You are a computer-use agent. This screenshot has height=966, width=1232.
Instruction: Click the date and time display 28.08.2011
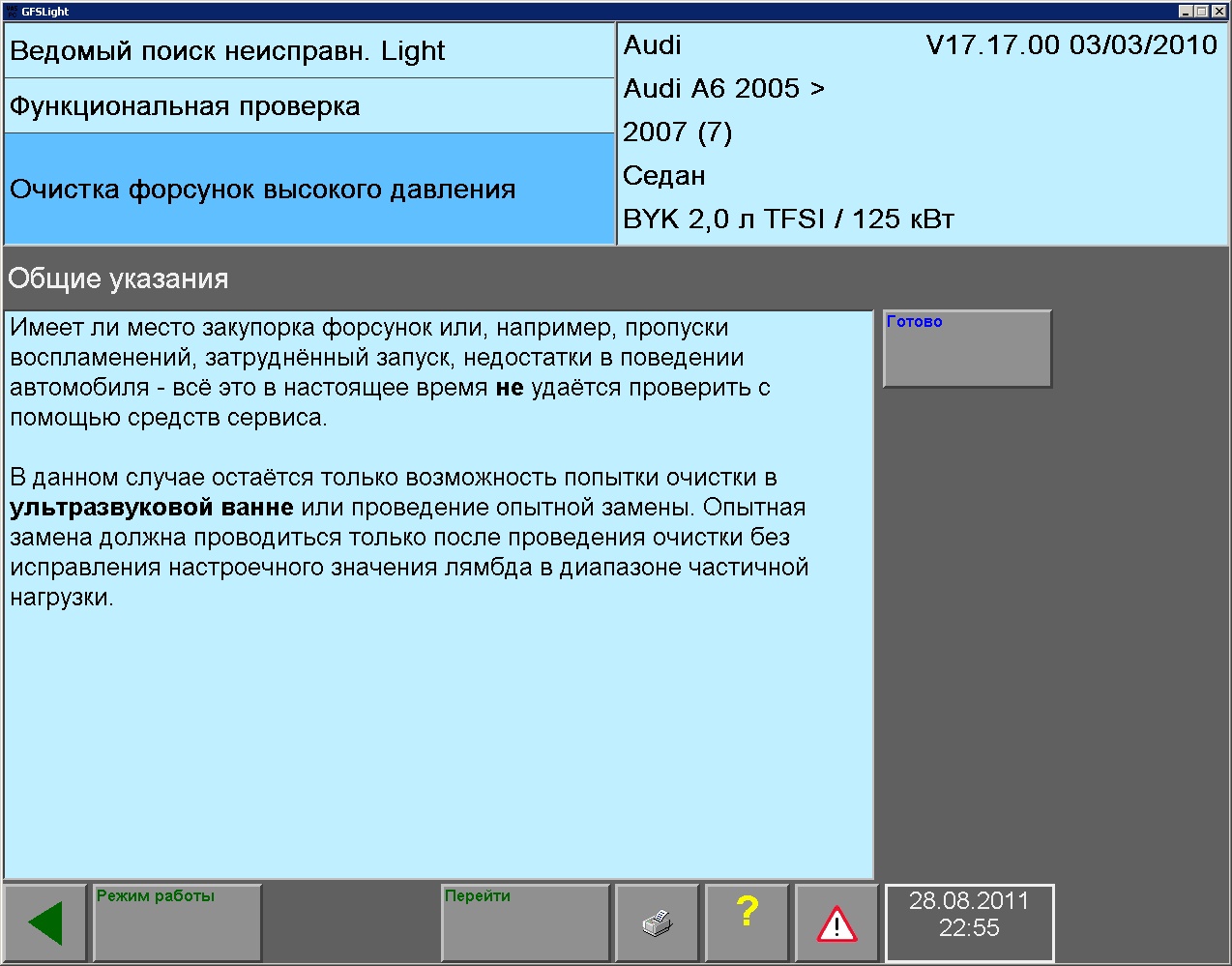969,922
